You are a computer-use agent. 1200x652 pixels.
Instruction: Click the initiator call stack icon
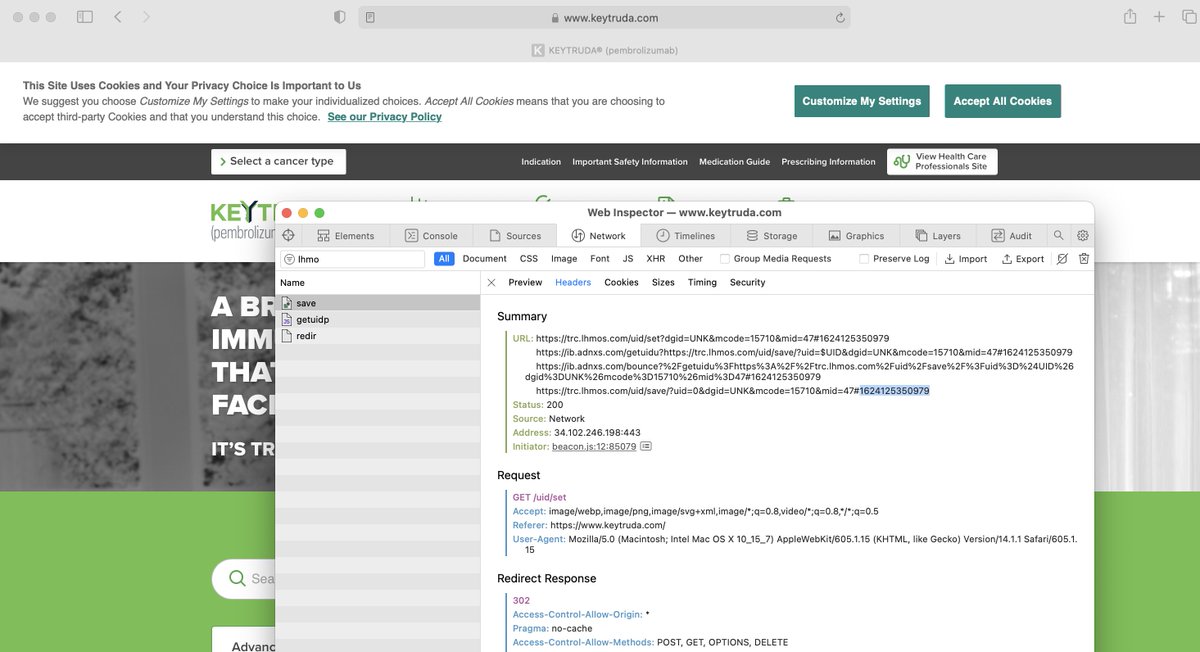[x=646, y=446]
